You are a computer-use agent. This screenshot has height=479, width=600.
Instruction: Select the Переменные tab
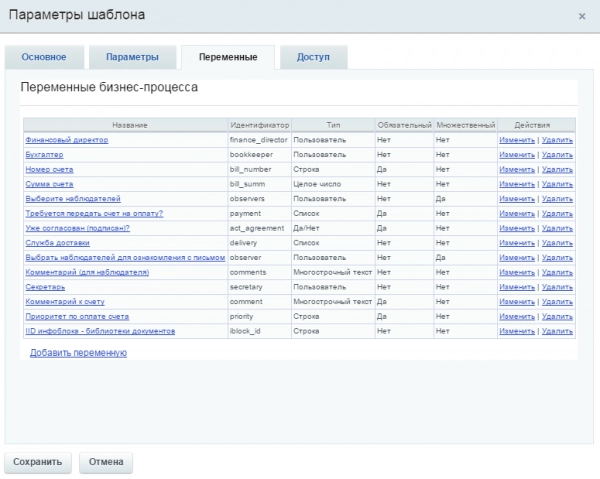pyautogui.click(x=227, y=57)
